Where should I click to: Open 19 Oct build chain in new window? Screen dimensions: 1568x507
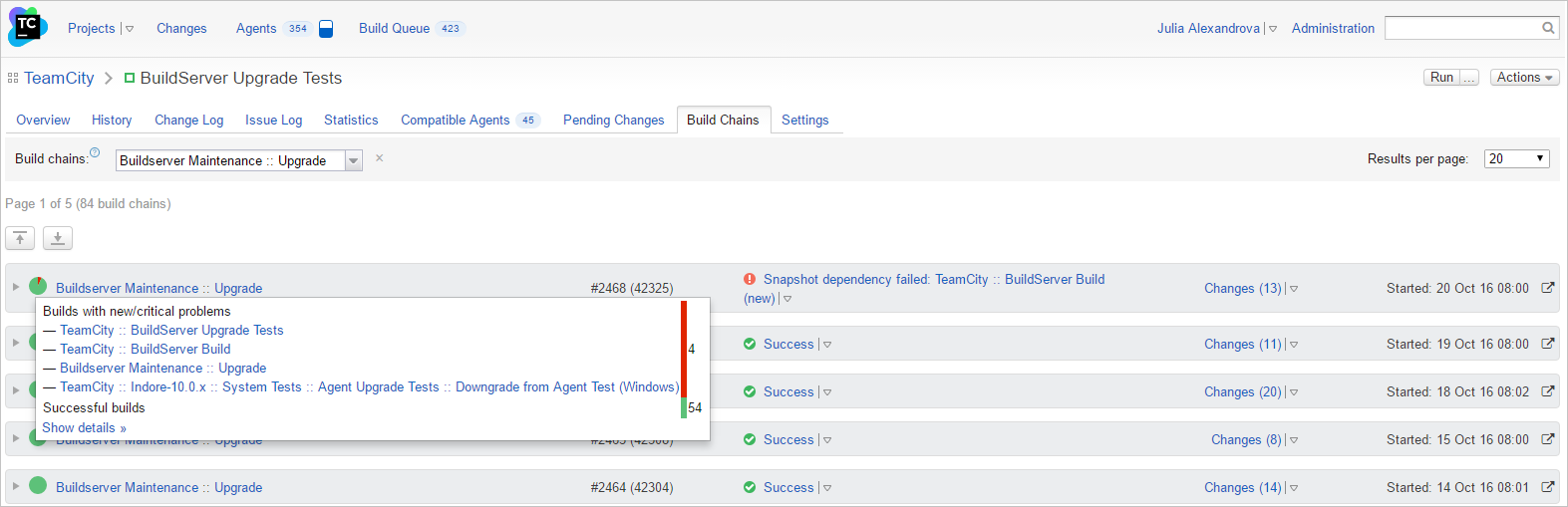(1548, 344)
